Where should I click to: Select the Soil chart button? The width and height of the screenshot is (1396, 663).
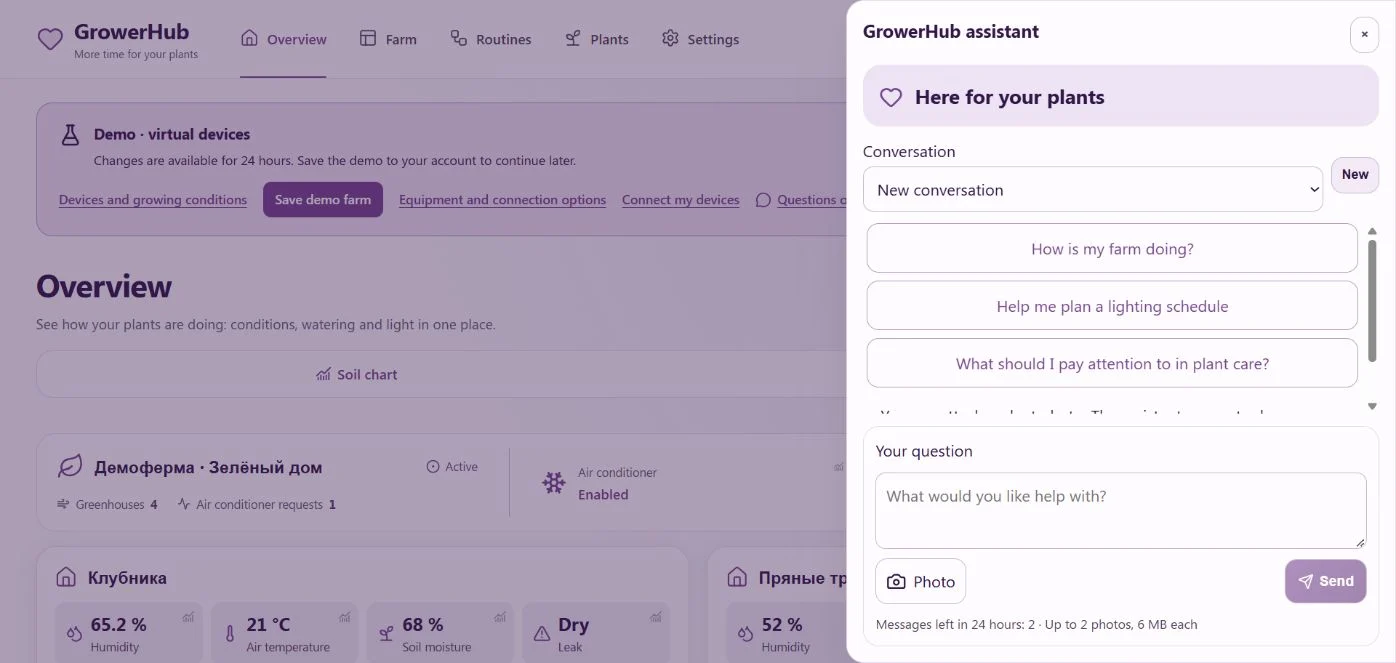pos(357,374)
